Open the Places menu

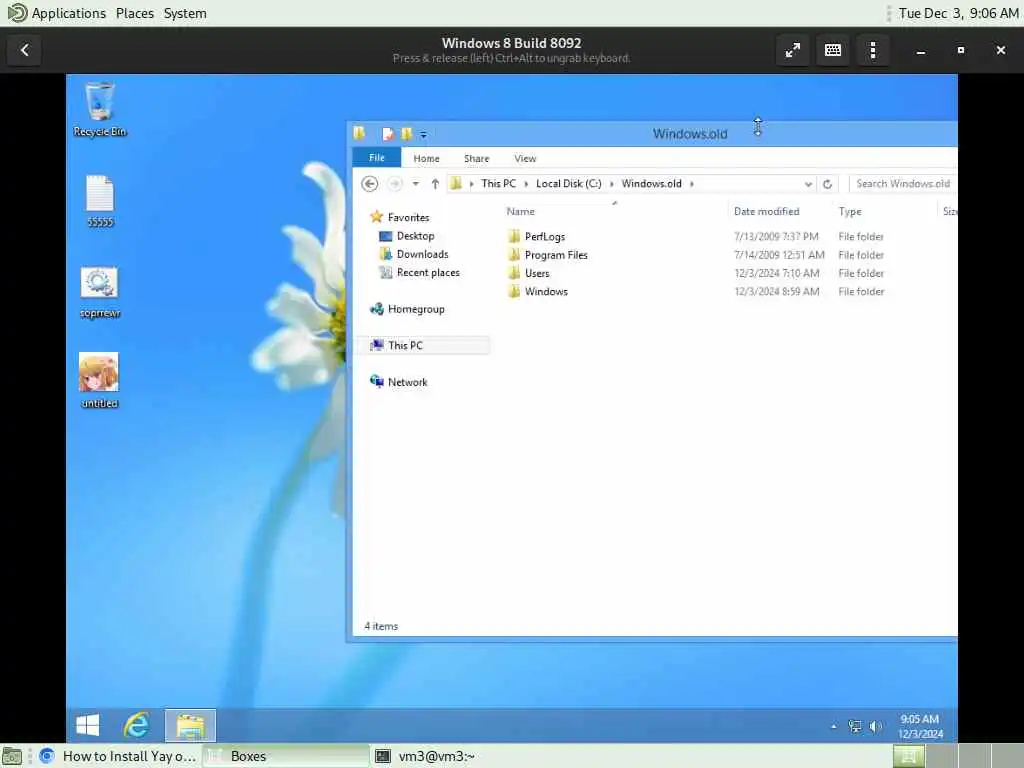pos(135,13)
